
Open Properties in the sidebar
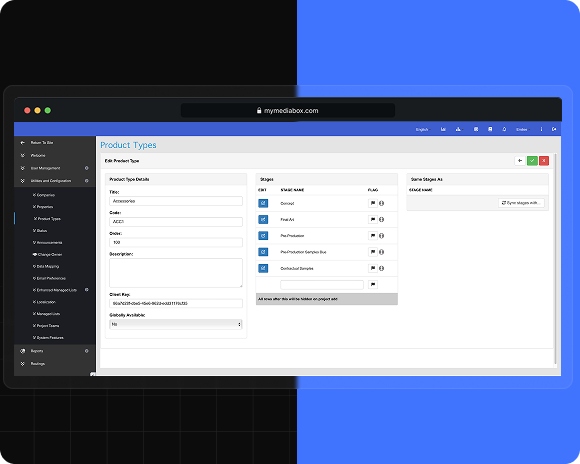tap(43, 207)
